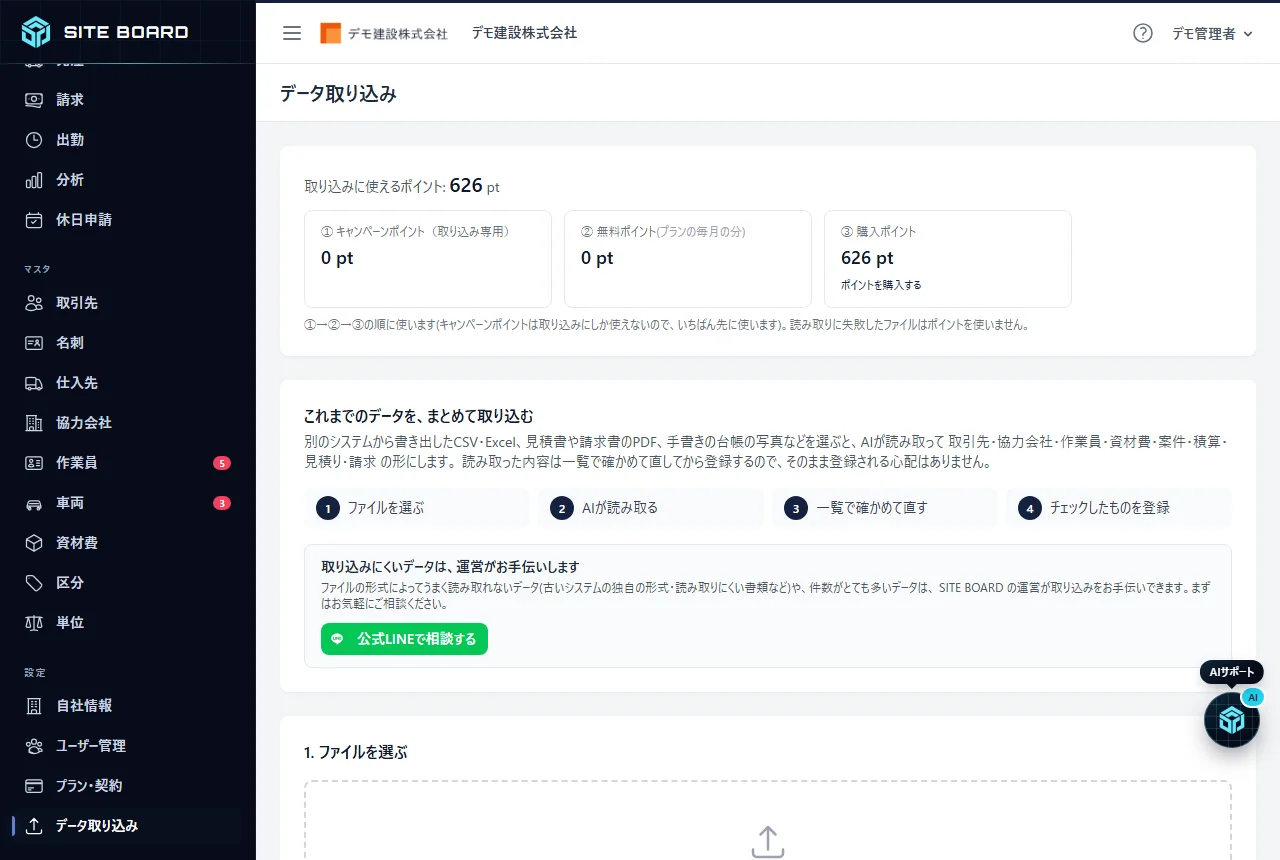This screenshot has width=1280, height=860.
Task: Open the プラン・契約 credit card icon
Action: click(x=35, y=786)
